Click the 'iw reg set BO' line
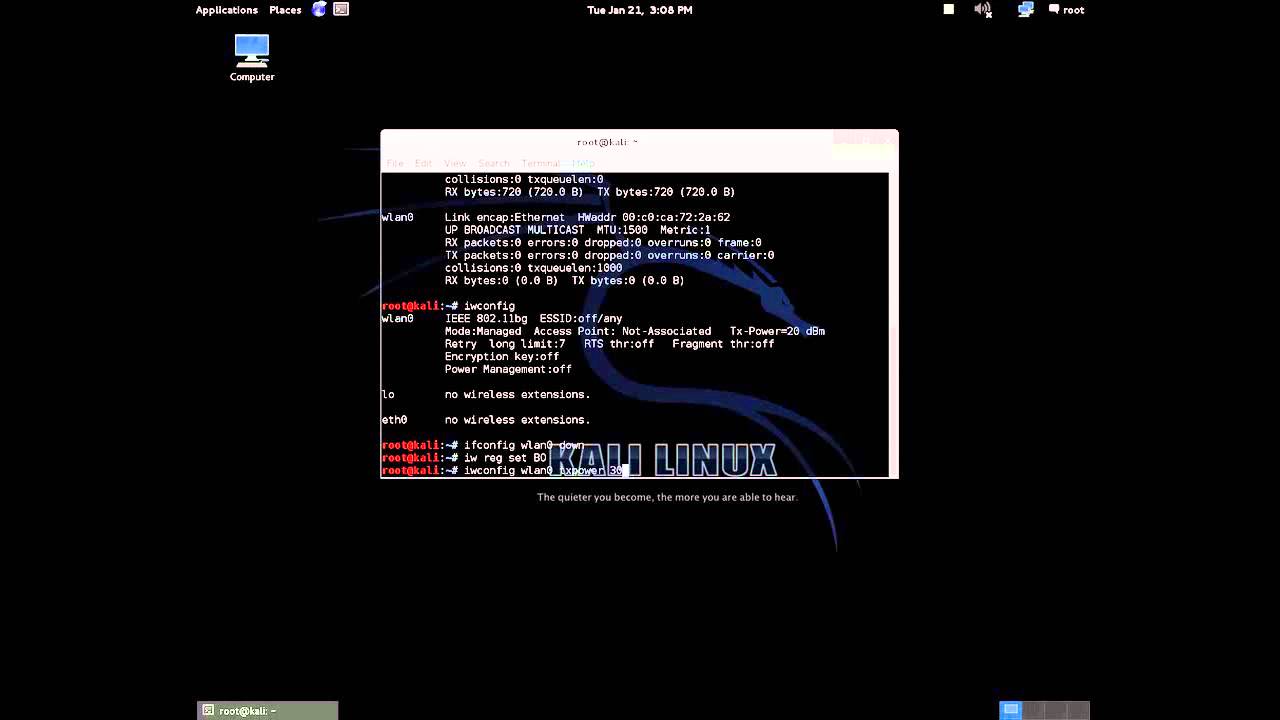Image resolution: width=1280 pixels, height=720 pixels. (464, 458)
